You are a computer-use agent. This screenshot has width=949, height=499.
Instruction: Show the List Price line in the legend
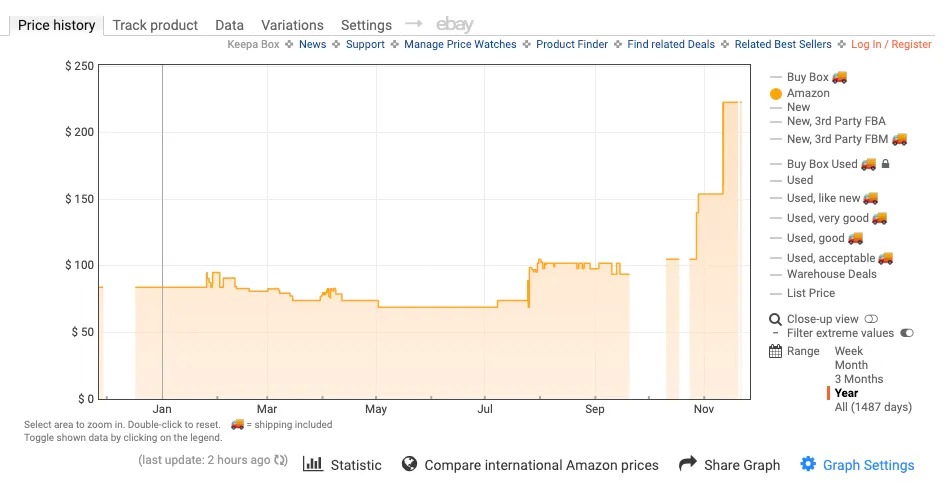click(x=810, y=293)
